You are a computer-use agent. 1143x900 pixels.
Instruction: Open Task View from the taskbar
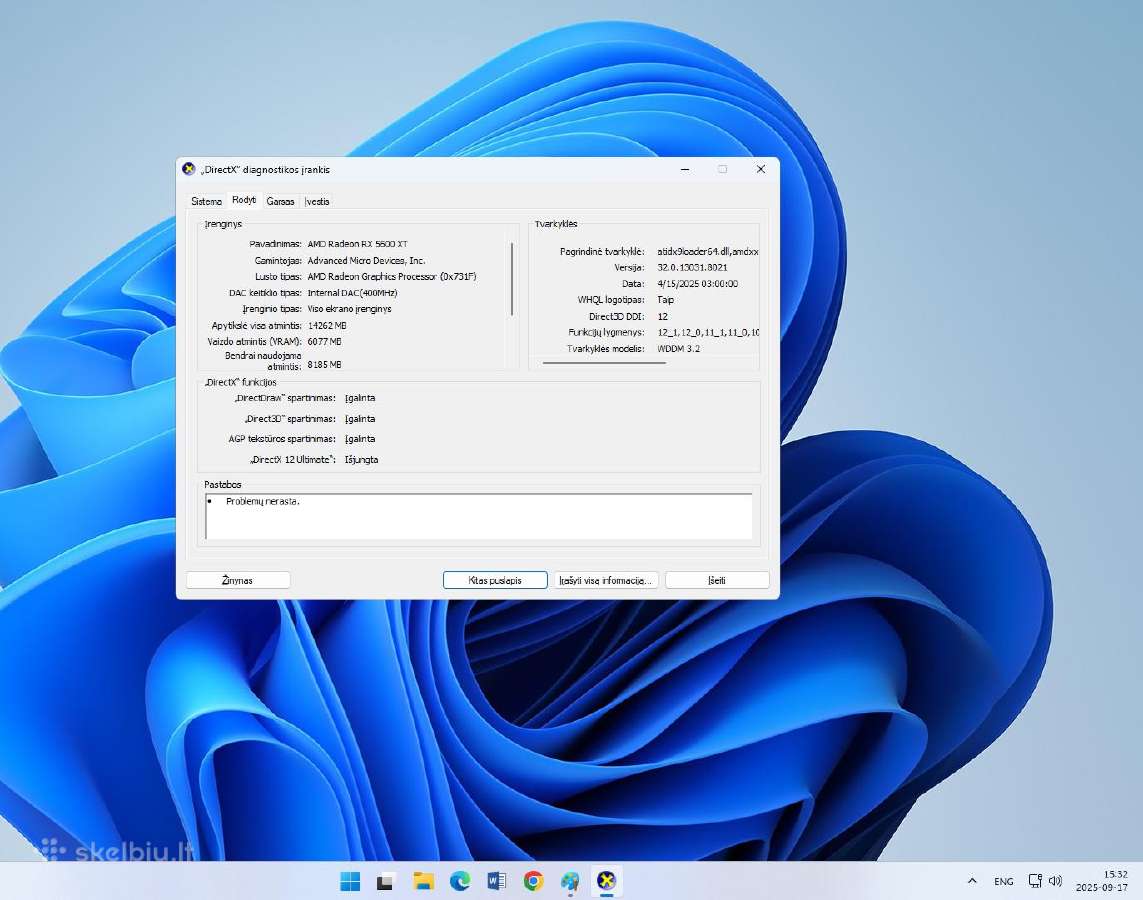pos(386,881)
